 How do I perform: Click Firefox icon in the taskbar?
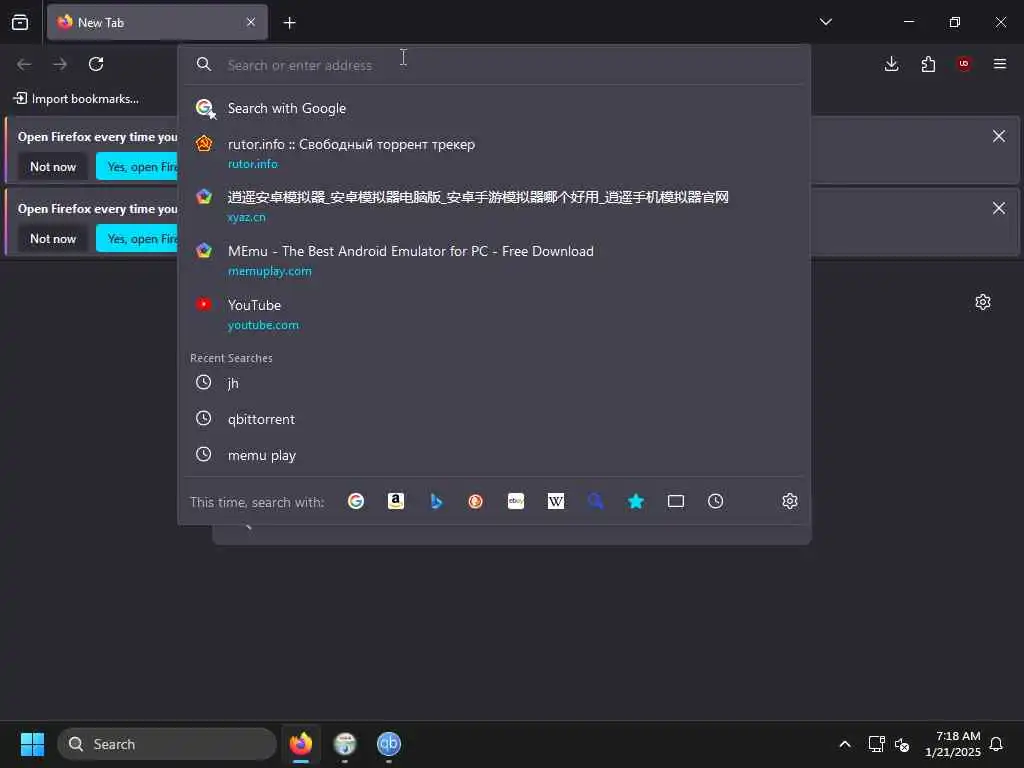301,744
